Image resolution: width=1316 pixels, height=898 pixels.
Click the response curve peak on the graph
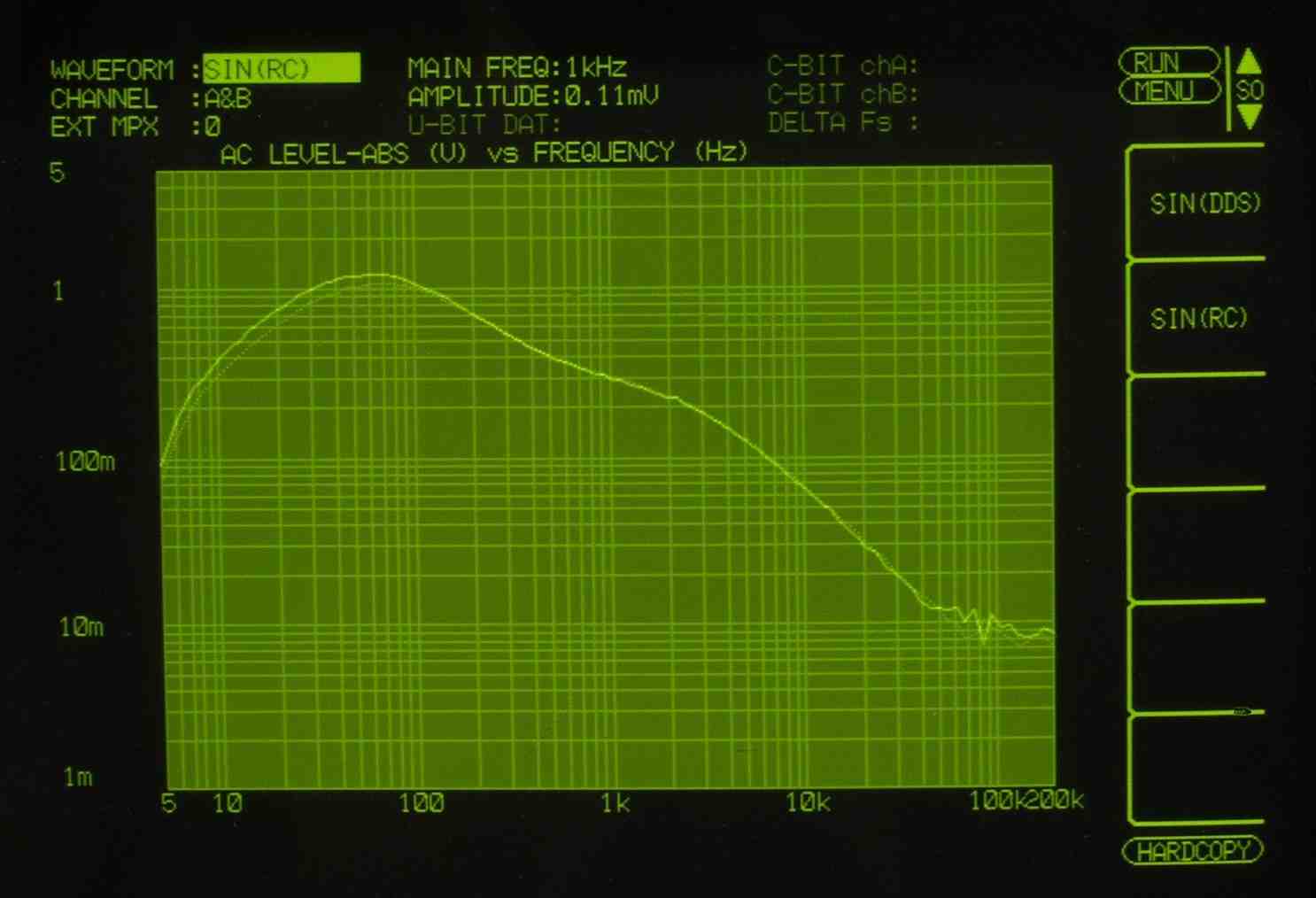click(x=376, y=275)
